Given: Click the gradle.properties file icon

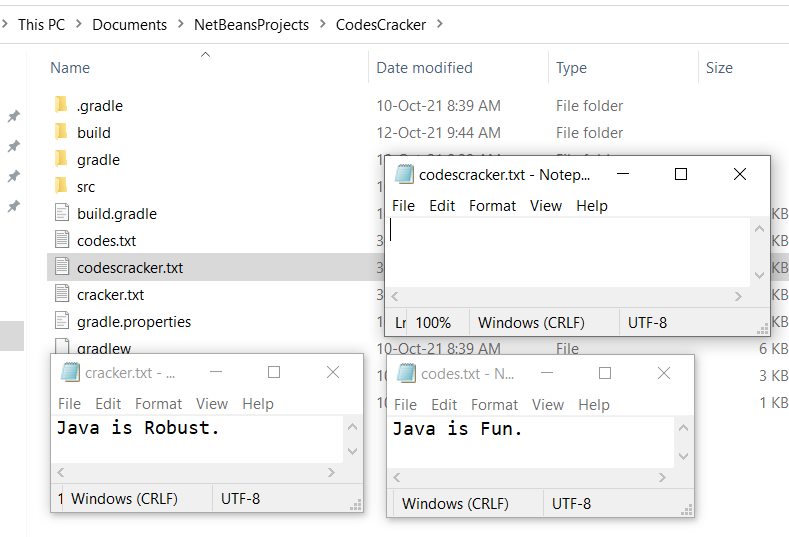Looking at the screenshot, I should coord(61,321).
